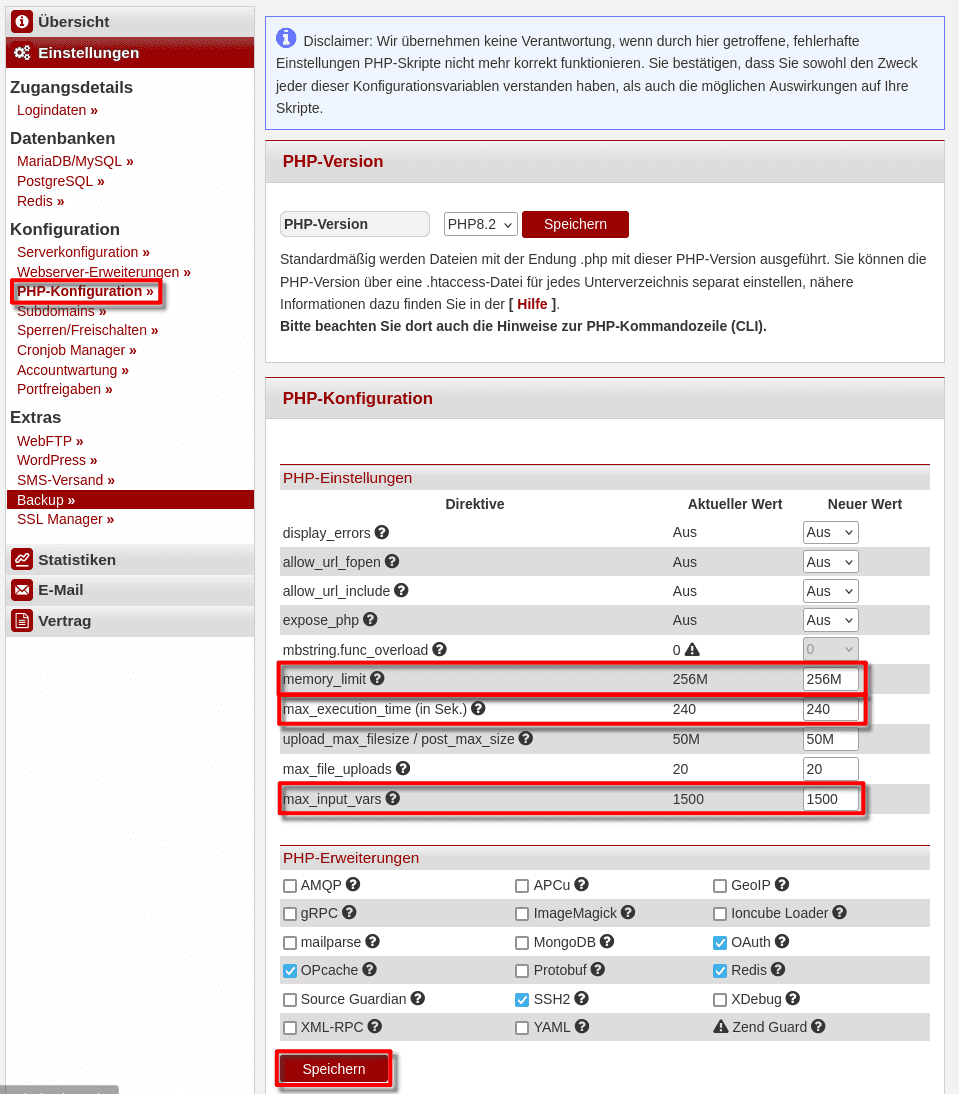The height and width of the screenshot is (1094, 960).
Task: Click the question mark next to ImageMagick
Action: click(x=628, y=912)
